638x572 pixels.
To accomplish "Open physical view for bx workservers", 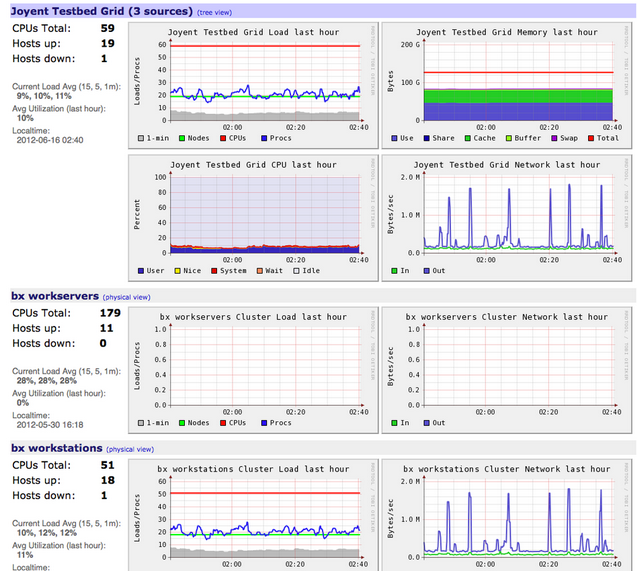I will [x=127, y=297].
